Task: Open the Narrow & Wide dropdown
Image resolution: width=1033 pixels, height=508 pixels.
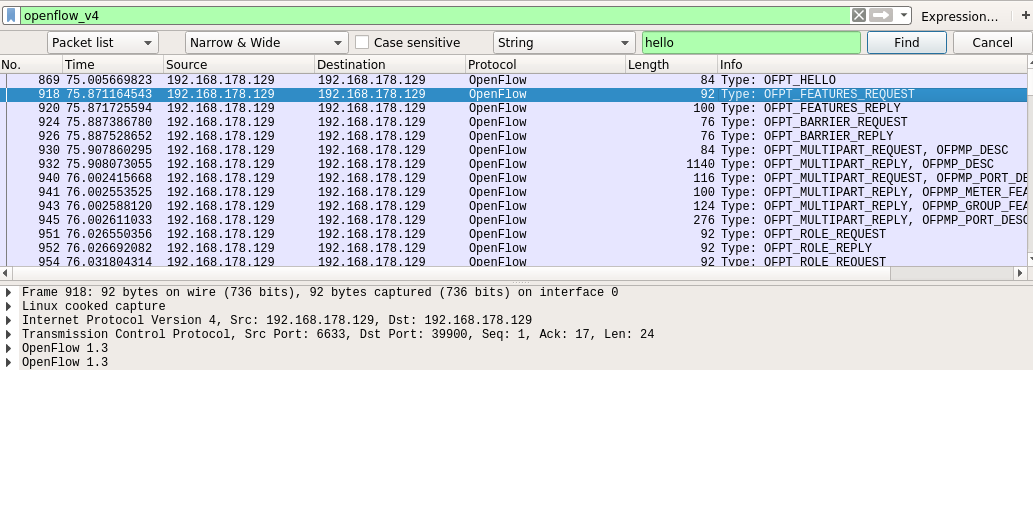Action: tap(267, 43)
